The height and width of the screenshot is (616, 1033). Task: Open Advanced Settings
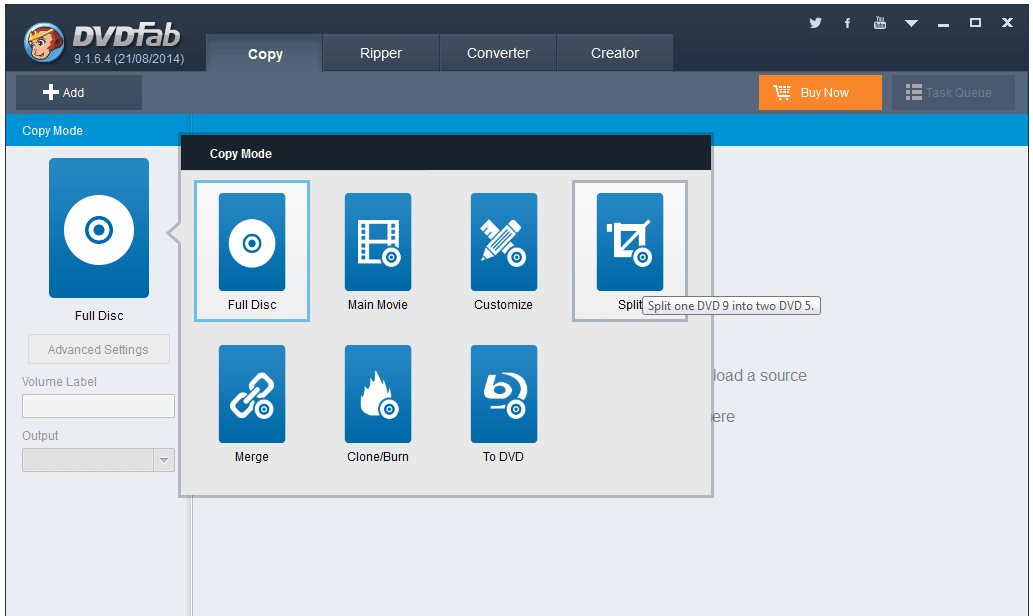click(x=98, y=348)
